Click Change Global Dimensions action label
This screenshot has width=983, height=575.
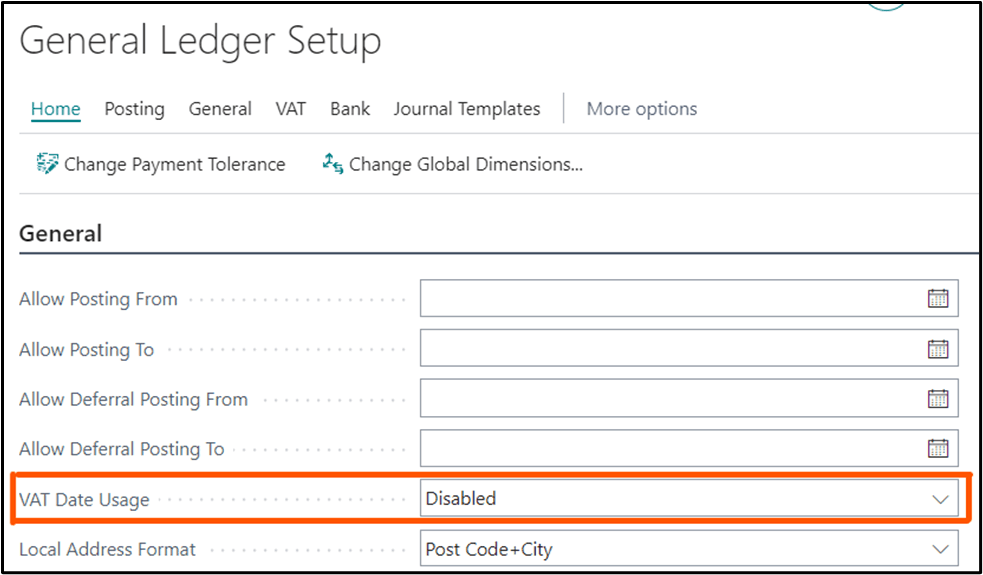466,164
